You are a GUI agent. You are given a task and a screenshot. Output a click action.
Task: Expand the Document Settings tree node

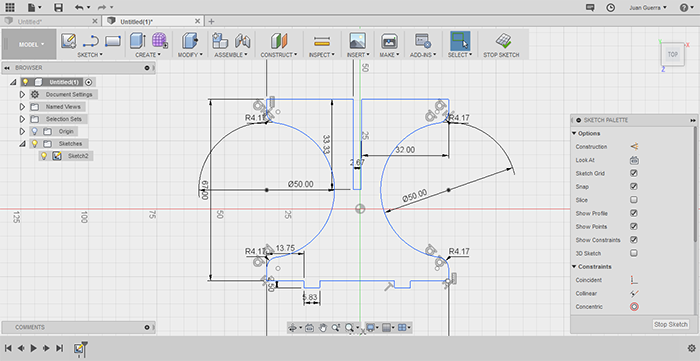[22, 95]
